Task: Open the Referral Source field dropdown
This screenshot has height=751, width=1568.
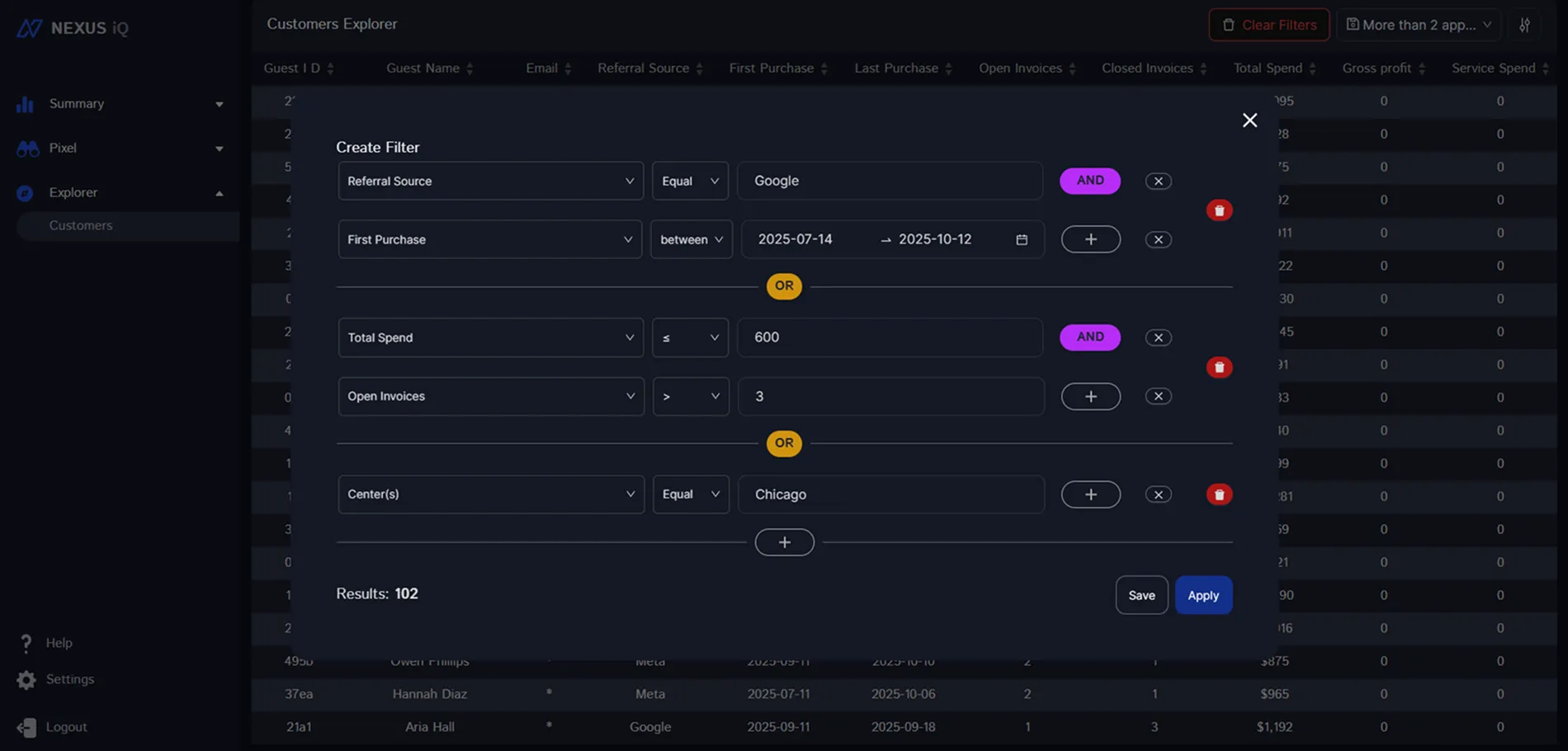Action: [x=490, y=181]
